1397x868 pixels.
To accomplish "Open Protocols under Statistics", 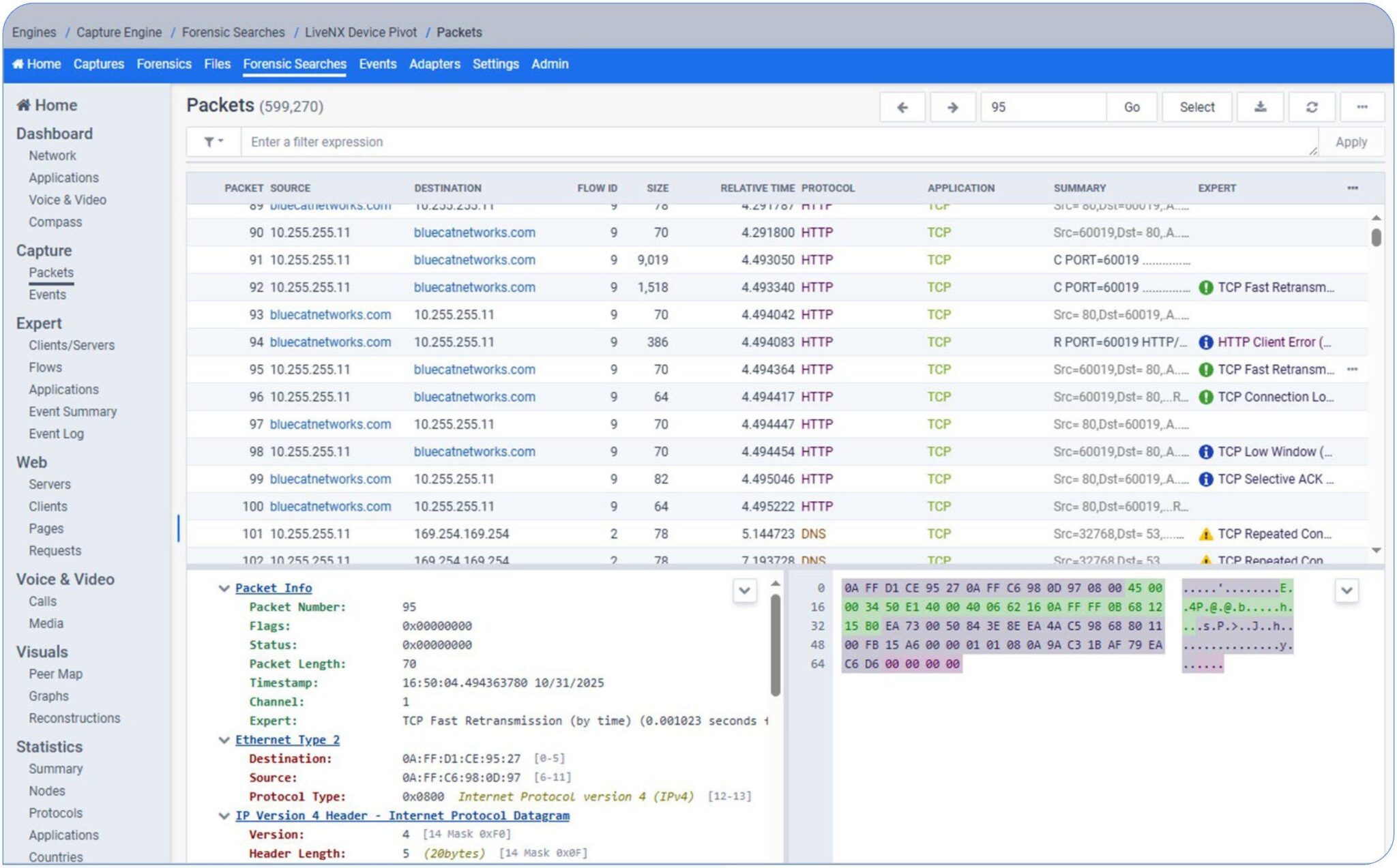I will pyautogui.click(x=55, y=813).
